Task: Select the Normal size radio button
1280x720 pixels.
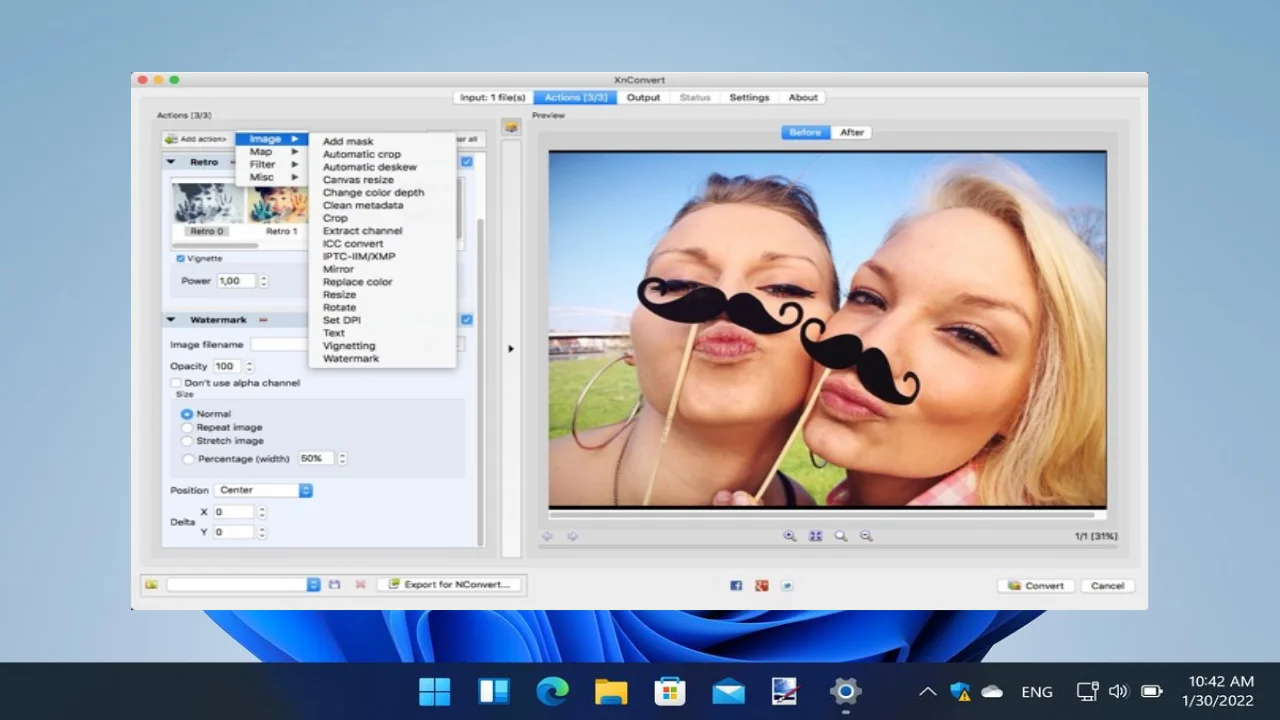Action: (187, 414)
